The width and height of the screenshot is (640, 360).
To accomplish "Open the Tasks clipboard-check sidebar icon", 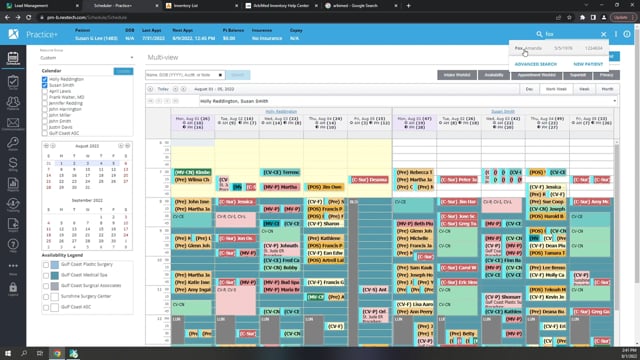I will pos(13,82).
